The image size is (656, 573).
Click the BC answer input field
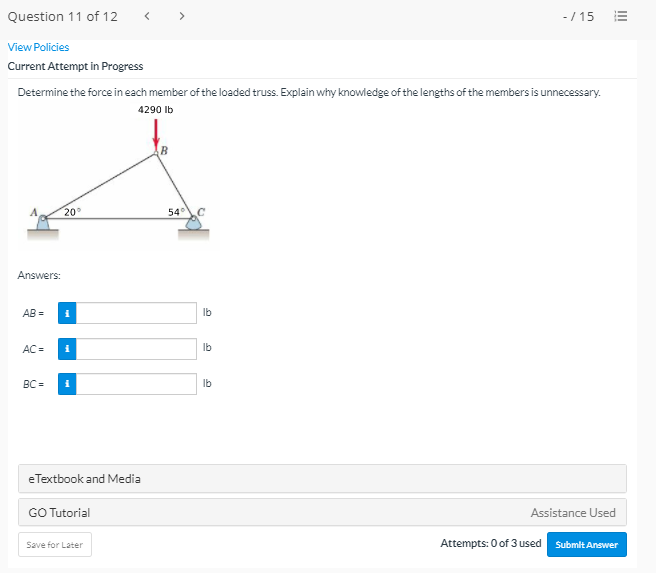136,384
